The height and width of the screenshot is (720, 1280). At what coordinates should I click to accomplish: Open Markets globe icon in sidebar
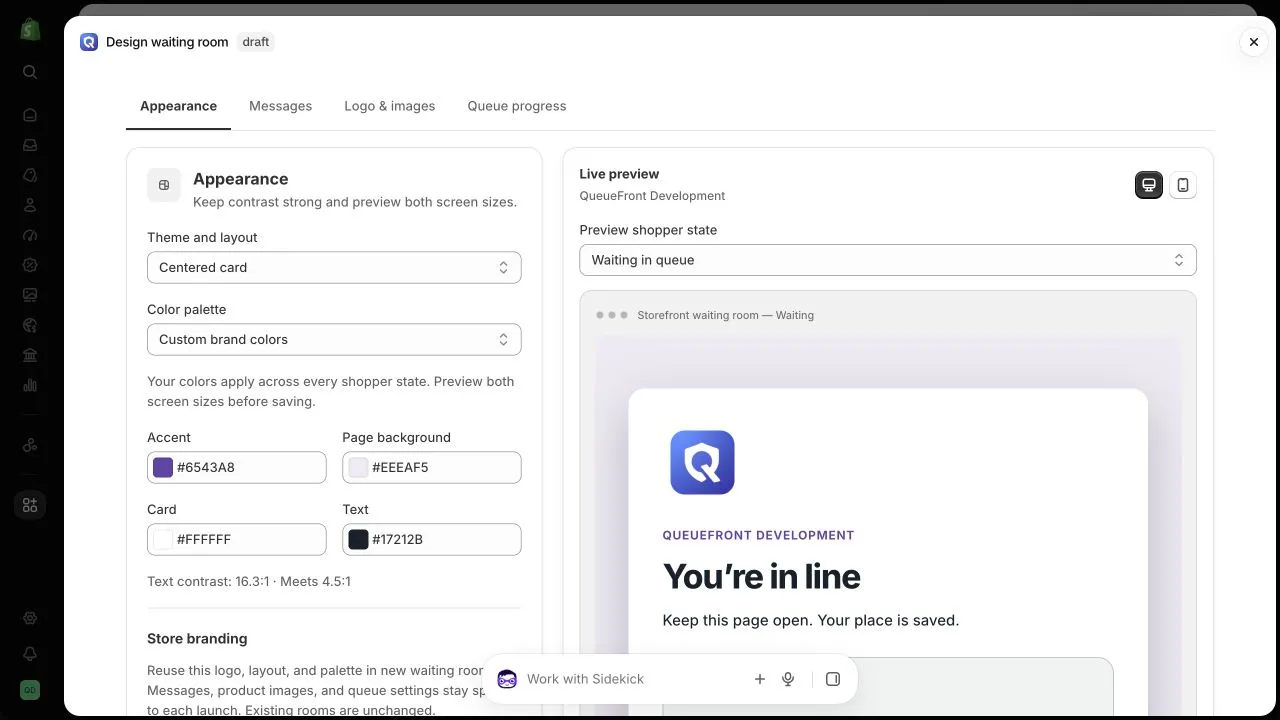30,325
